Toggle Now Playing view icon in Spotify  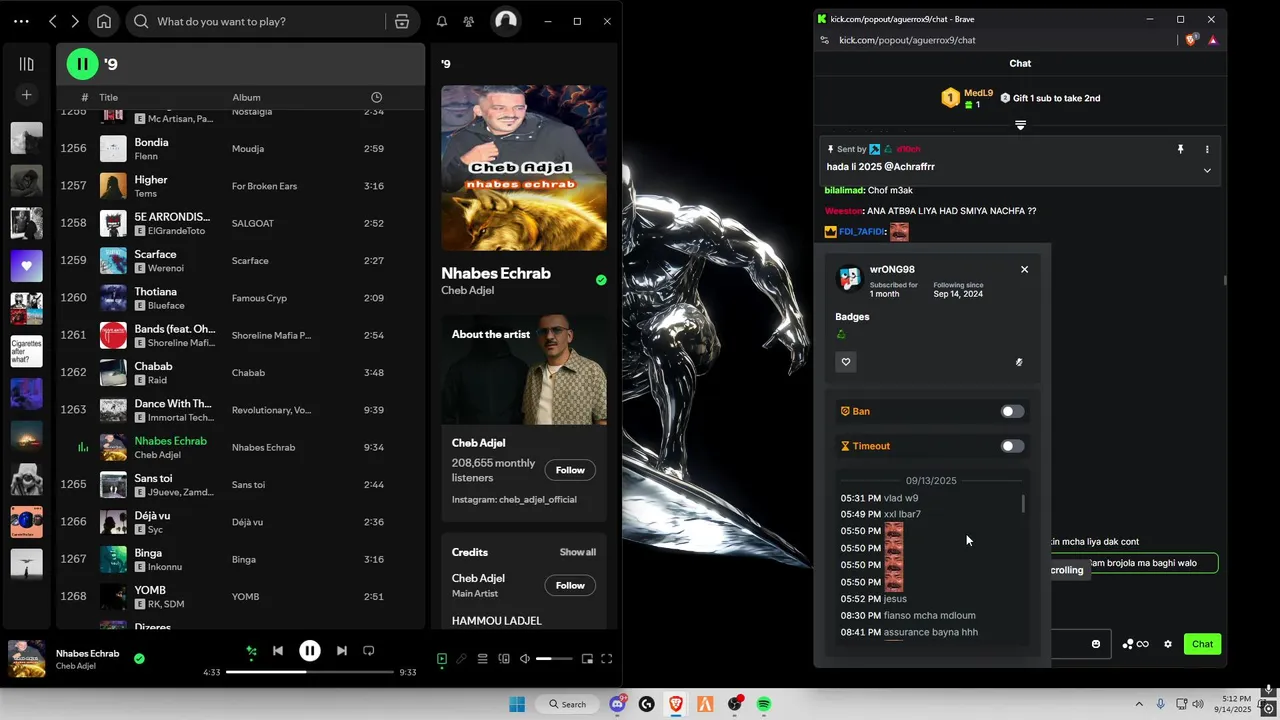click(x=442, y=659)
